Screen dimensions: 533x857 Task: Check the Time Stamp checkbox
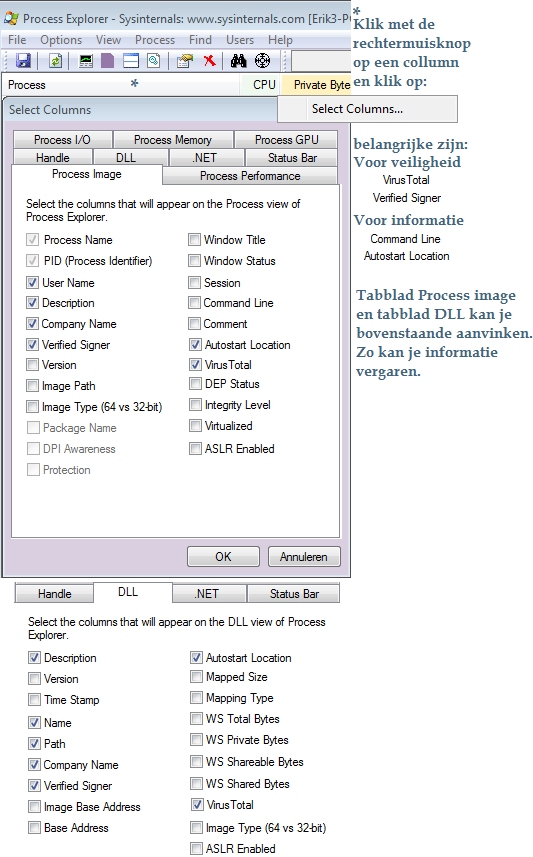pyautogui.click(x=34, y=700)
